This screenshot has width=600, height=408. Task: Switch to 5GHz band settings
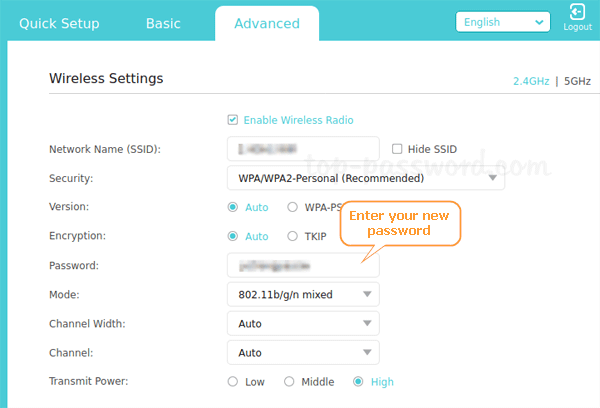click(576, 80)
